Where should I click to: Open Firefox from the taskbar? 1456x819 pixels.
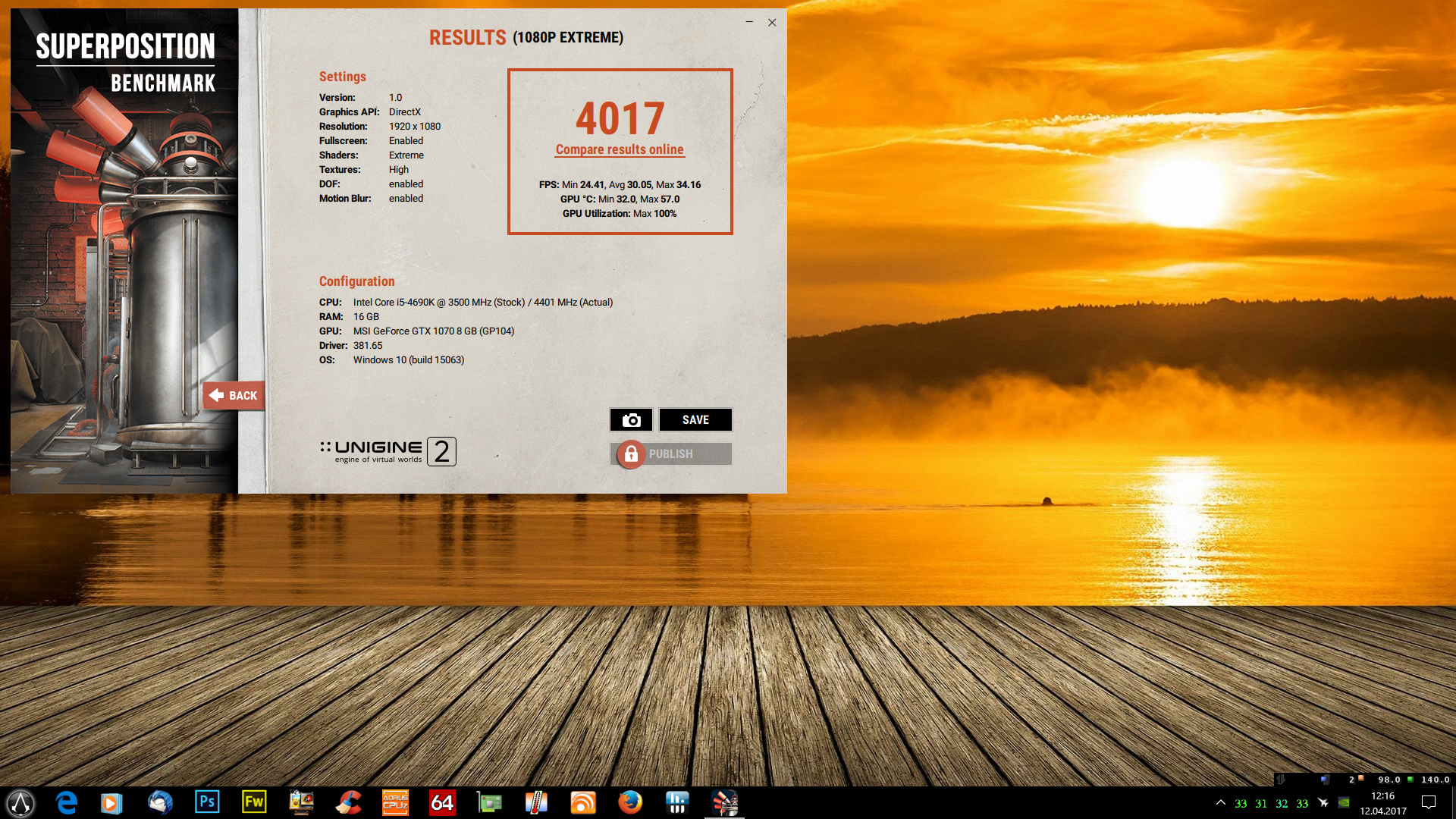point(629,802)
